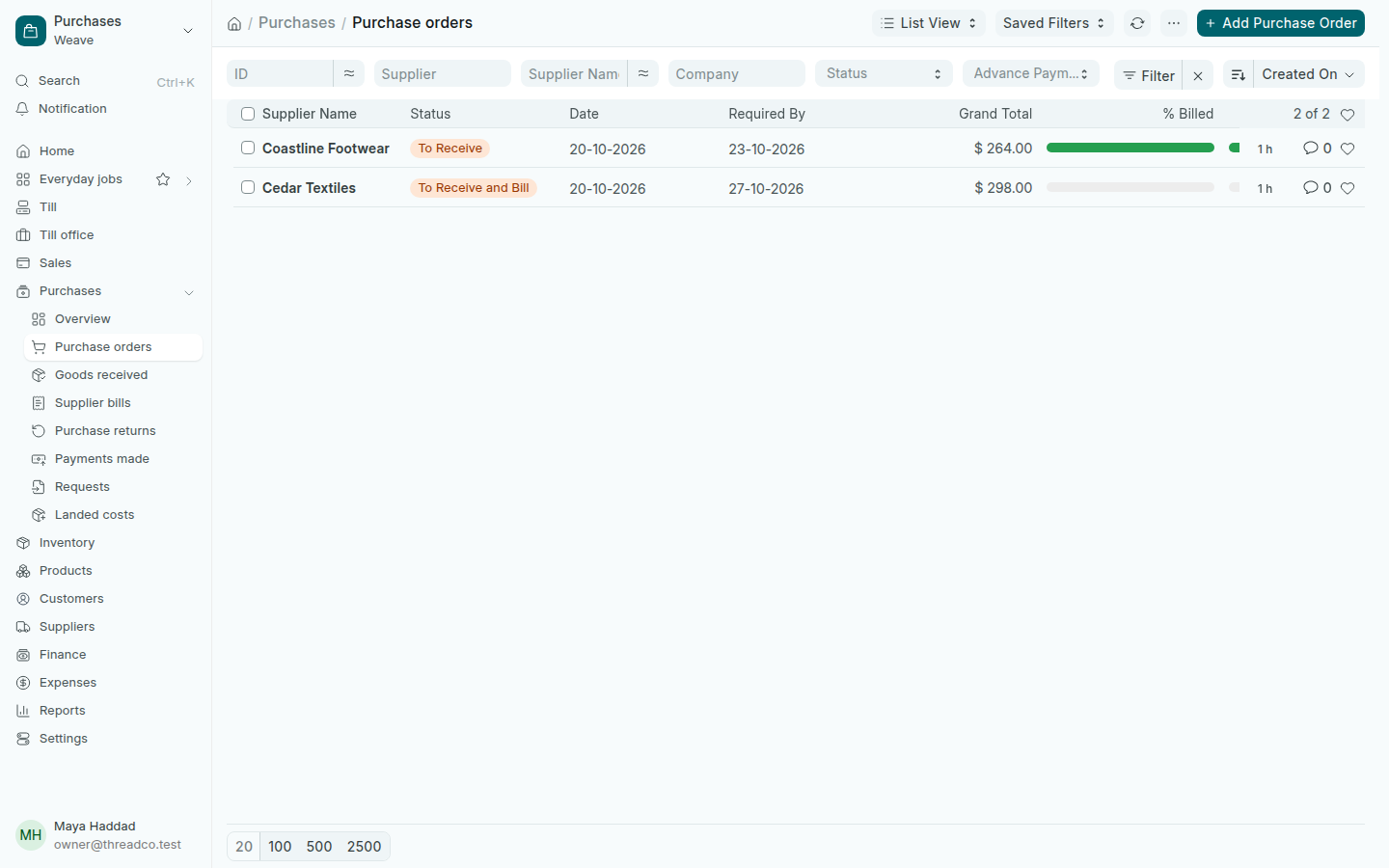Open the Status filter dropdown
Image resolution: width=1389 pixels, height=868 pixels.
click(x=884, y=73)
